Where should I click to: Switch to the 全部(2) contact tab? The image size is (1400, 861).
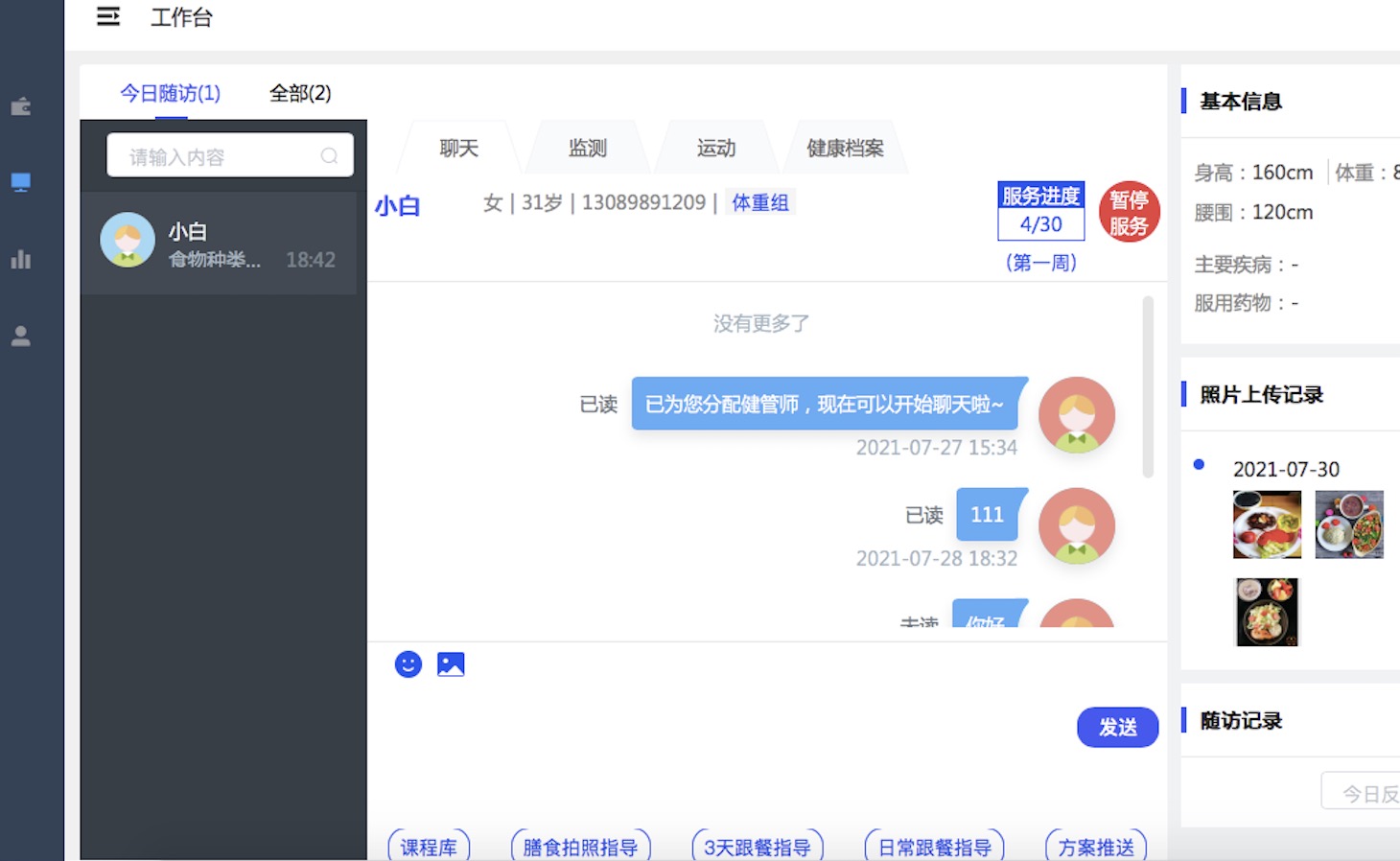coord(299,93)
